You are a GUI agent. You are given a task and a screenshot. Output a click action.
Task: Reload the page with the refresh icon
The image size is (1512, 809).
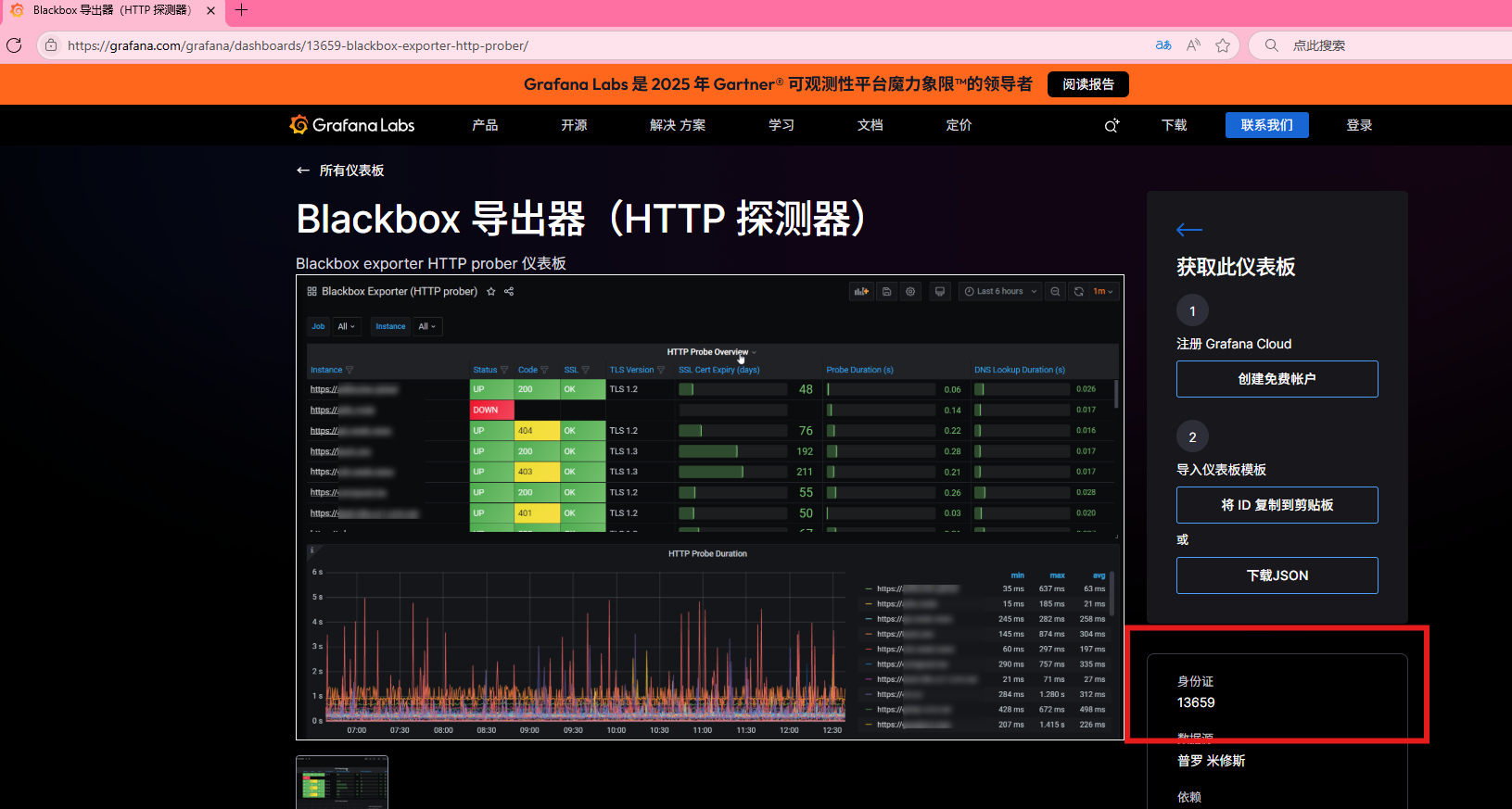pos(14,45)
